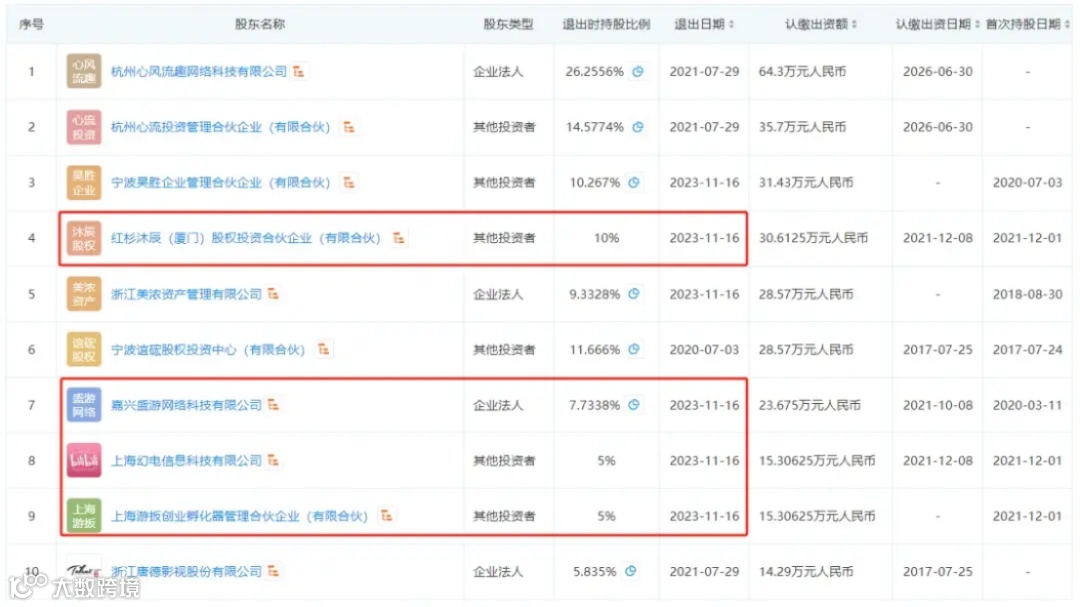The height and width of the screenshot is (607, 1080).
Task: Click the 昊胜企业 company logo tile
Action: coord(84,183)
